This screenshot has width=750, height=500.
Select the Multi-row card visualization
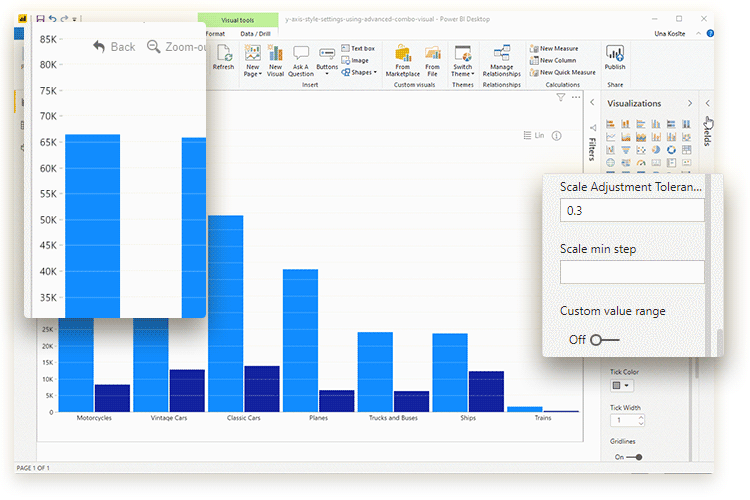(x=672, y=163)
